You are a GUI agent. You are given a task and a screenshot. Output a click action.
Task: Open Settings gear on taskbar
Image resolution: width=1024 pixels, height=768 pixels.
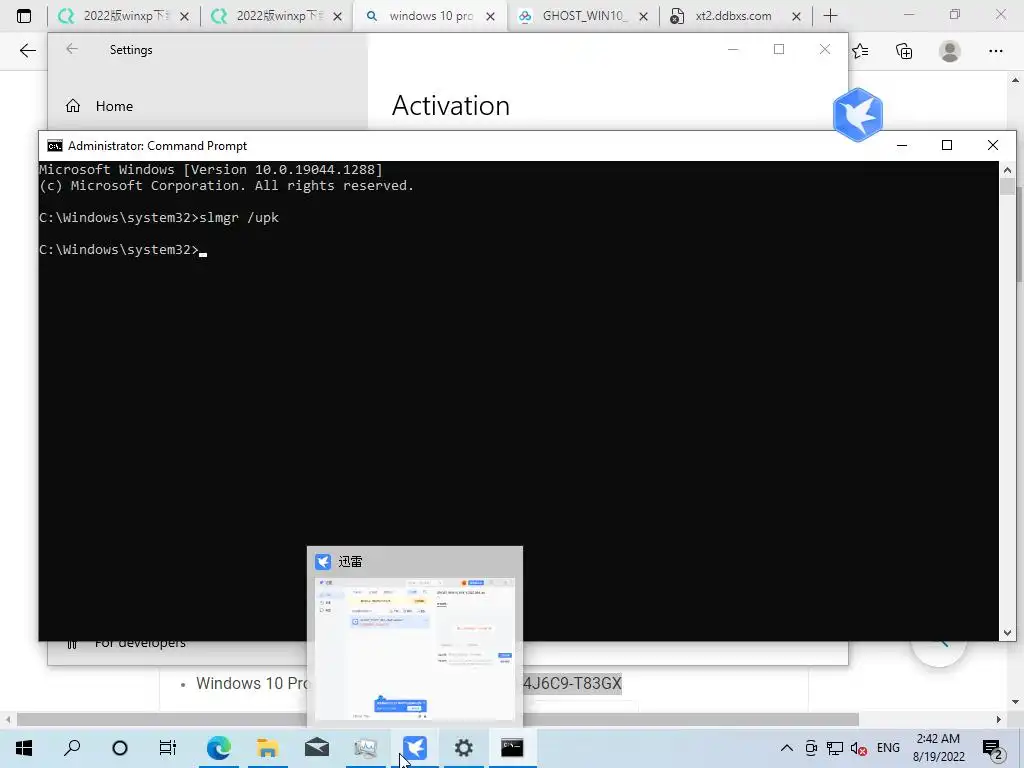pos(464,748)
